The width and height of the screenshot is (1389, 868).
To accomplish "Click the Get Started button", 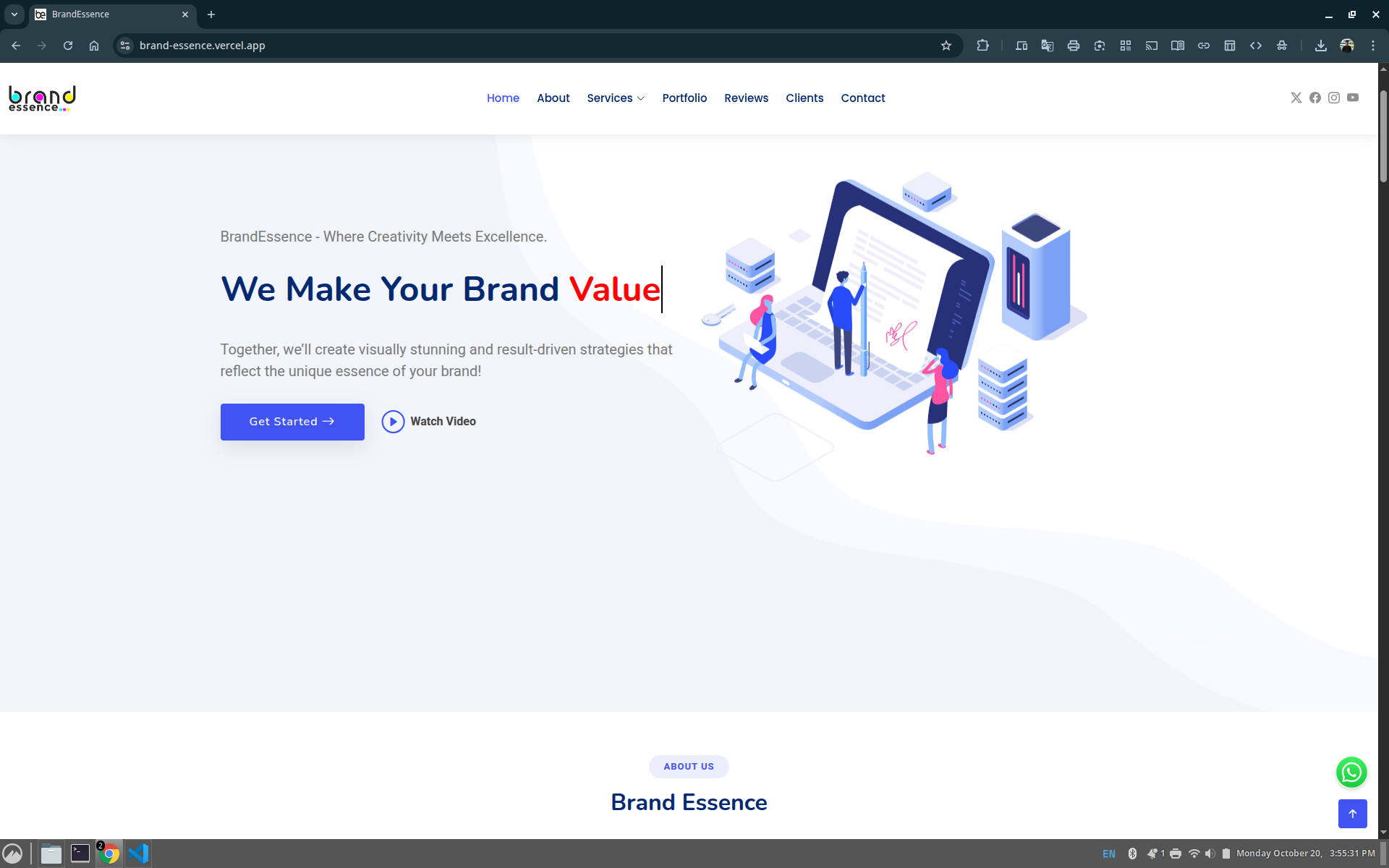I will (x=292, y=422).
